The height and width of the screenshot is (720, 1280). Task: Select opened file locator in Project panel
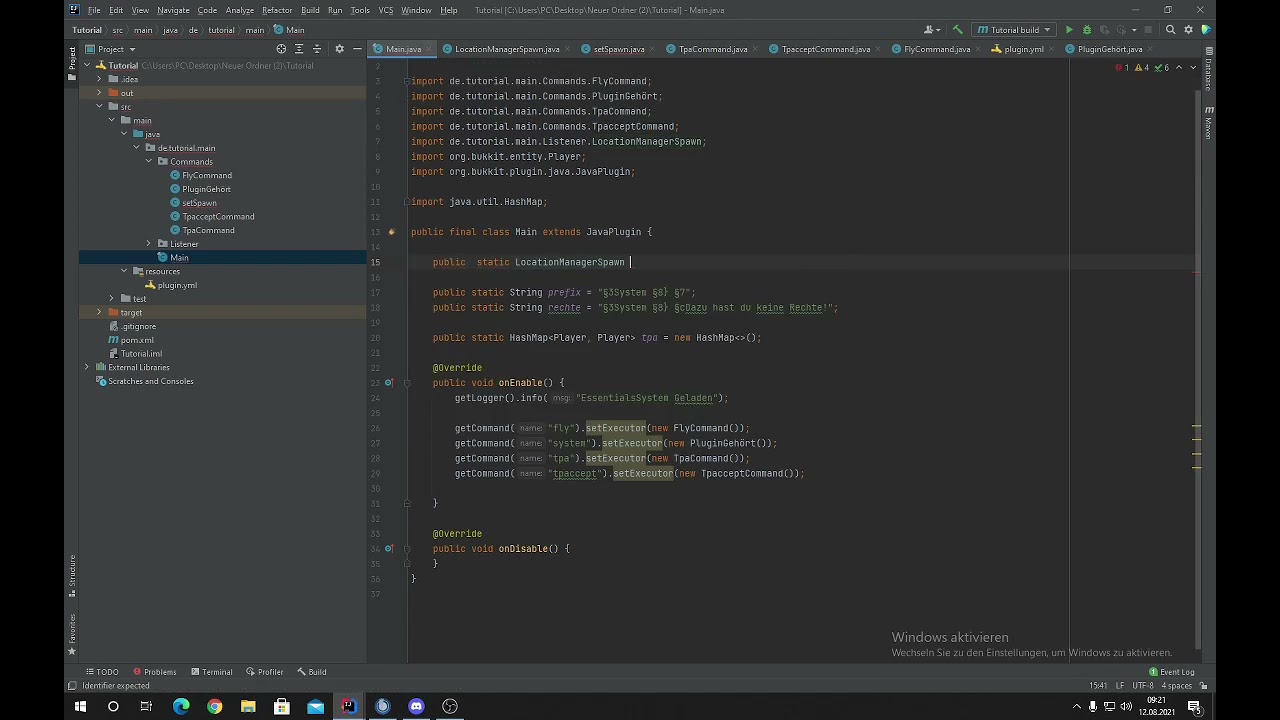281,49
